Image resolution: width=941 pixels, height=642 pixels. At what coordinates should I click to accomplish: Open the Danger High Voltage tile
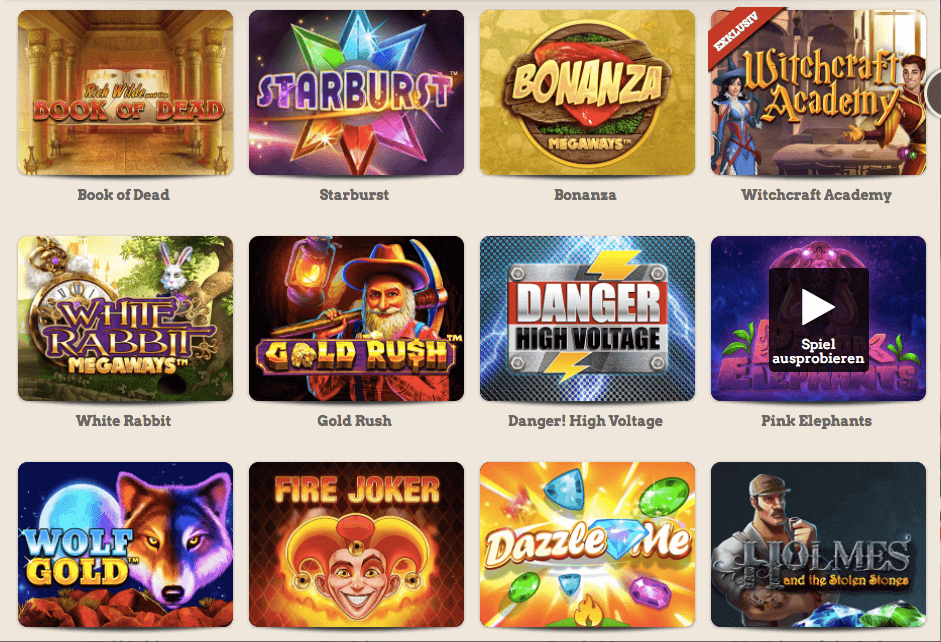588,319
